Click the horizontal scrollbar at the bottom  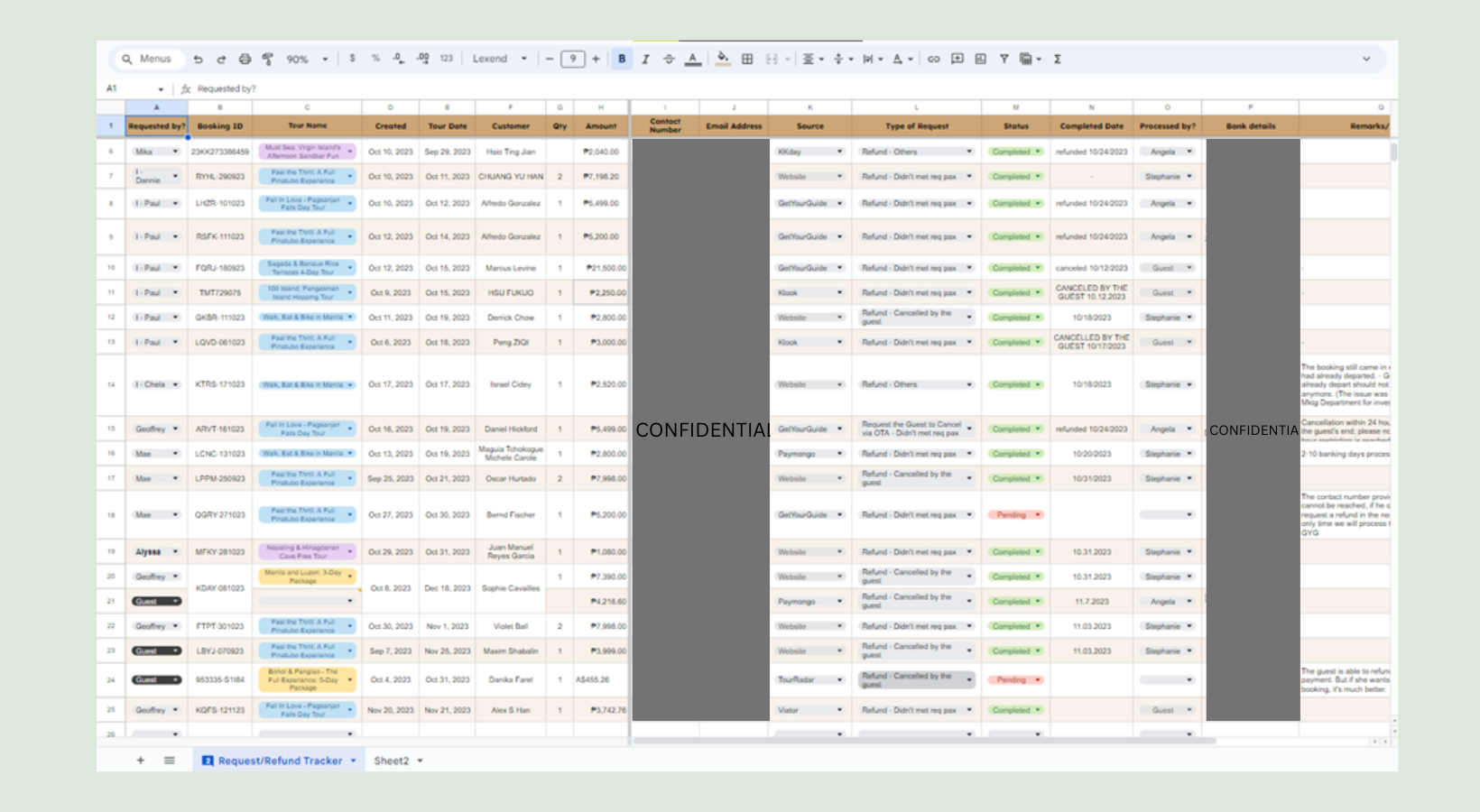pos(923,741)
